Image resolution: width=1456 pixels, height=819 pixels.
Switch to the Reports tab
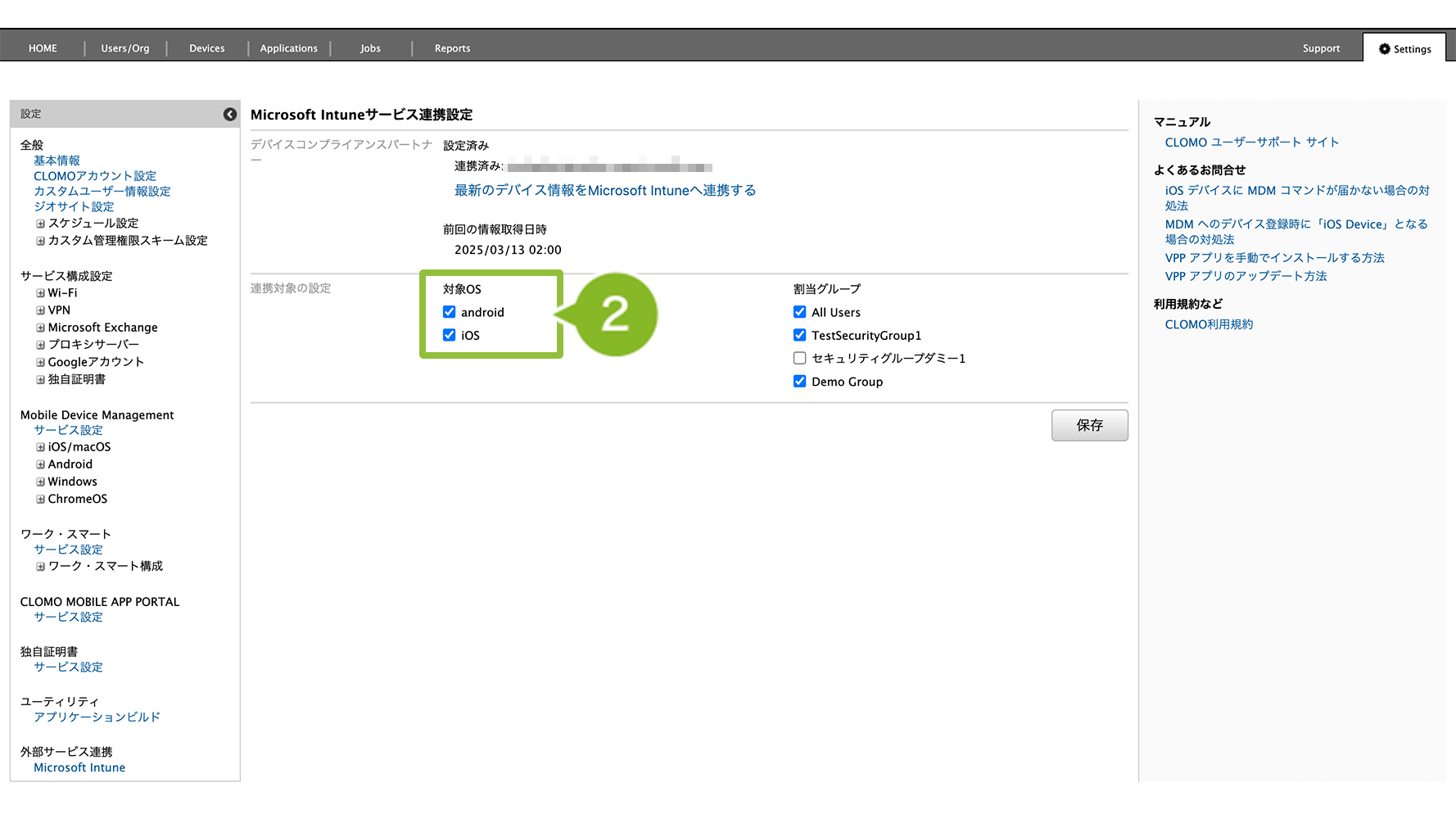click(x=453, y=48)
